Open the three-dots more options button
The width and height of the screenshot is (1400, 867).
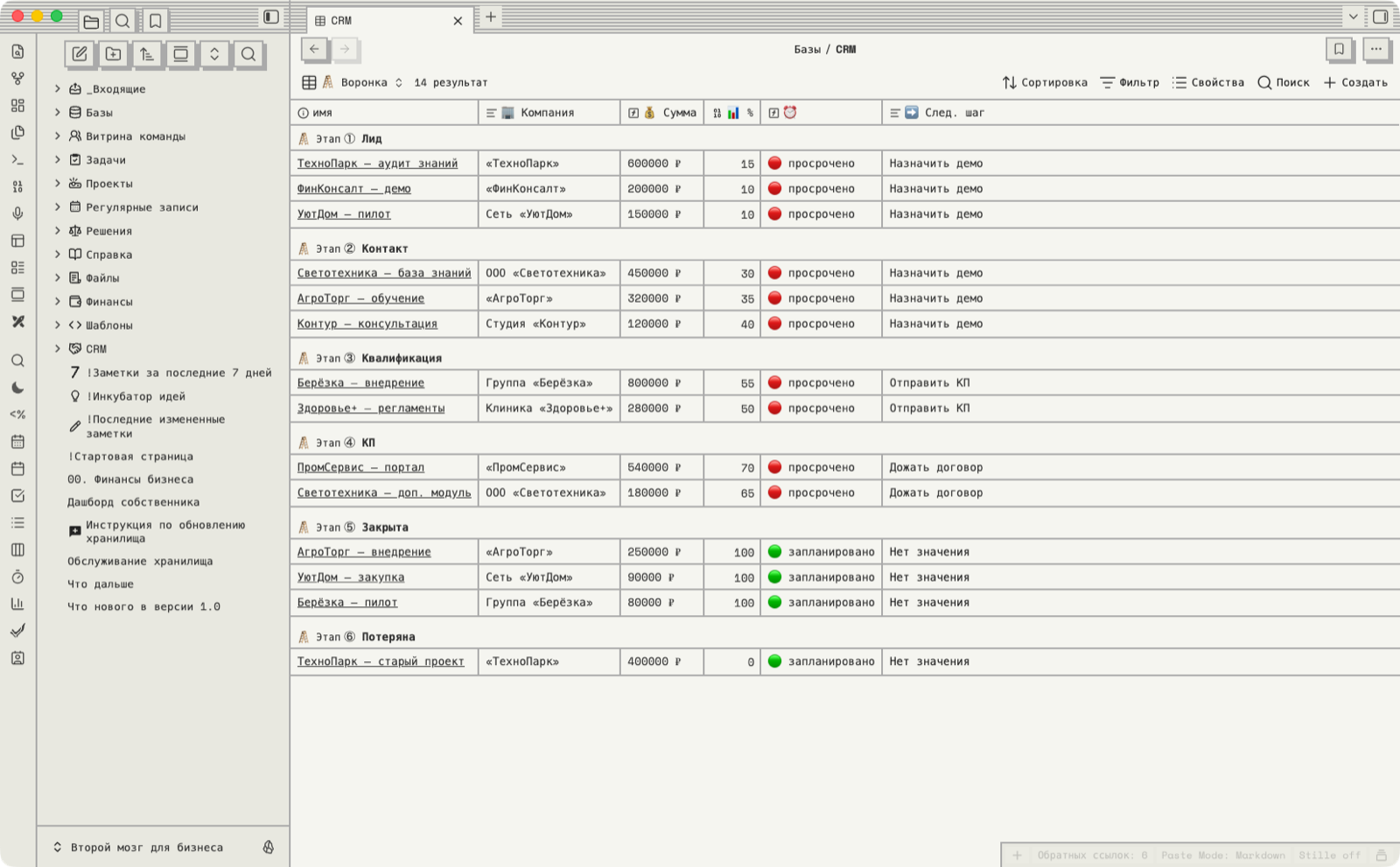(1376, 49)
